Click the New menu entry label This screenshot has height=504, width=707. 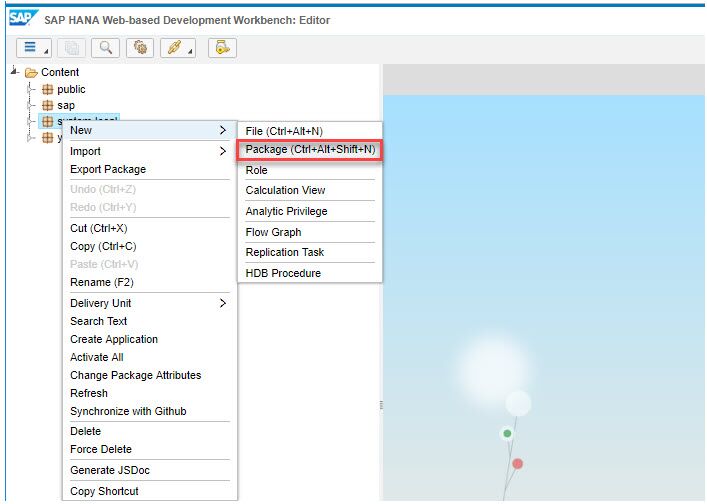(81, 130)
